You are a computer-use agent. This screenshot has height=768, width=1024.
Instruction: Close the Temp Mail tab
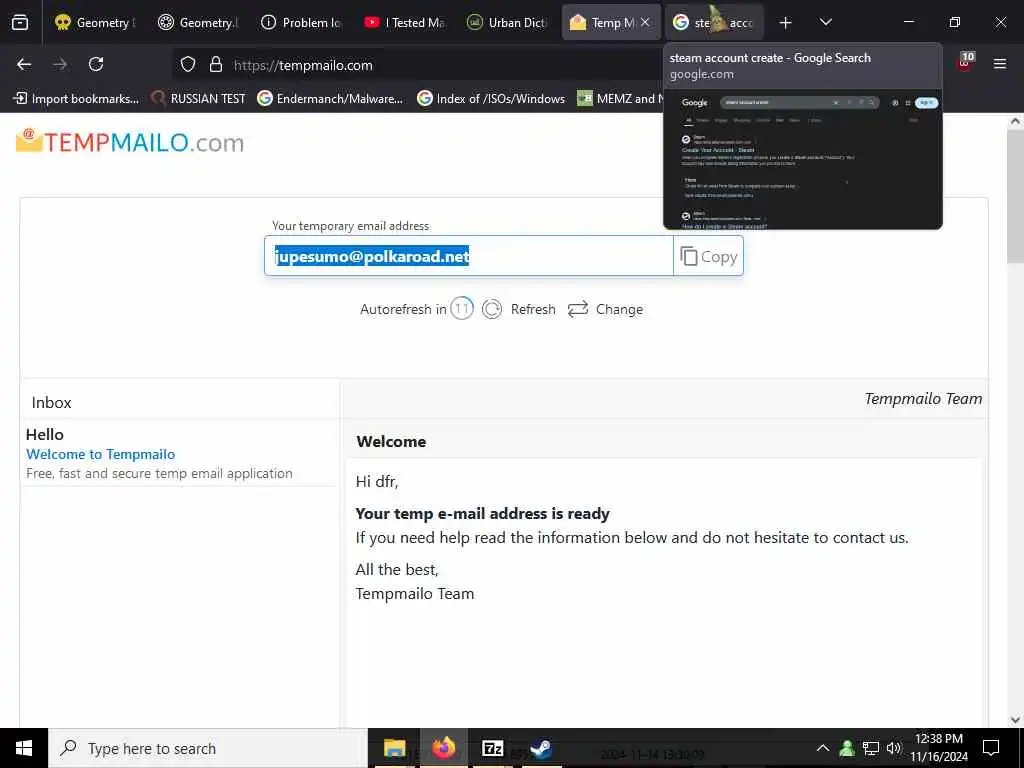tap(645, 22)
